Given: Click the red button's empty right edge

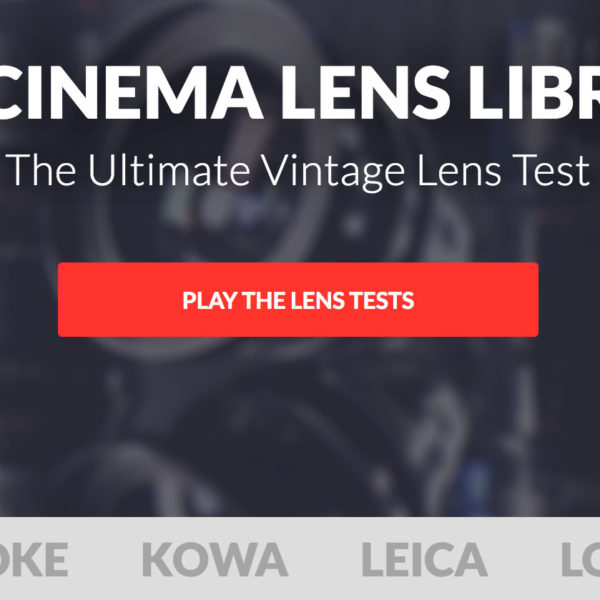Looking at the screenshot, I should point(478,300).
